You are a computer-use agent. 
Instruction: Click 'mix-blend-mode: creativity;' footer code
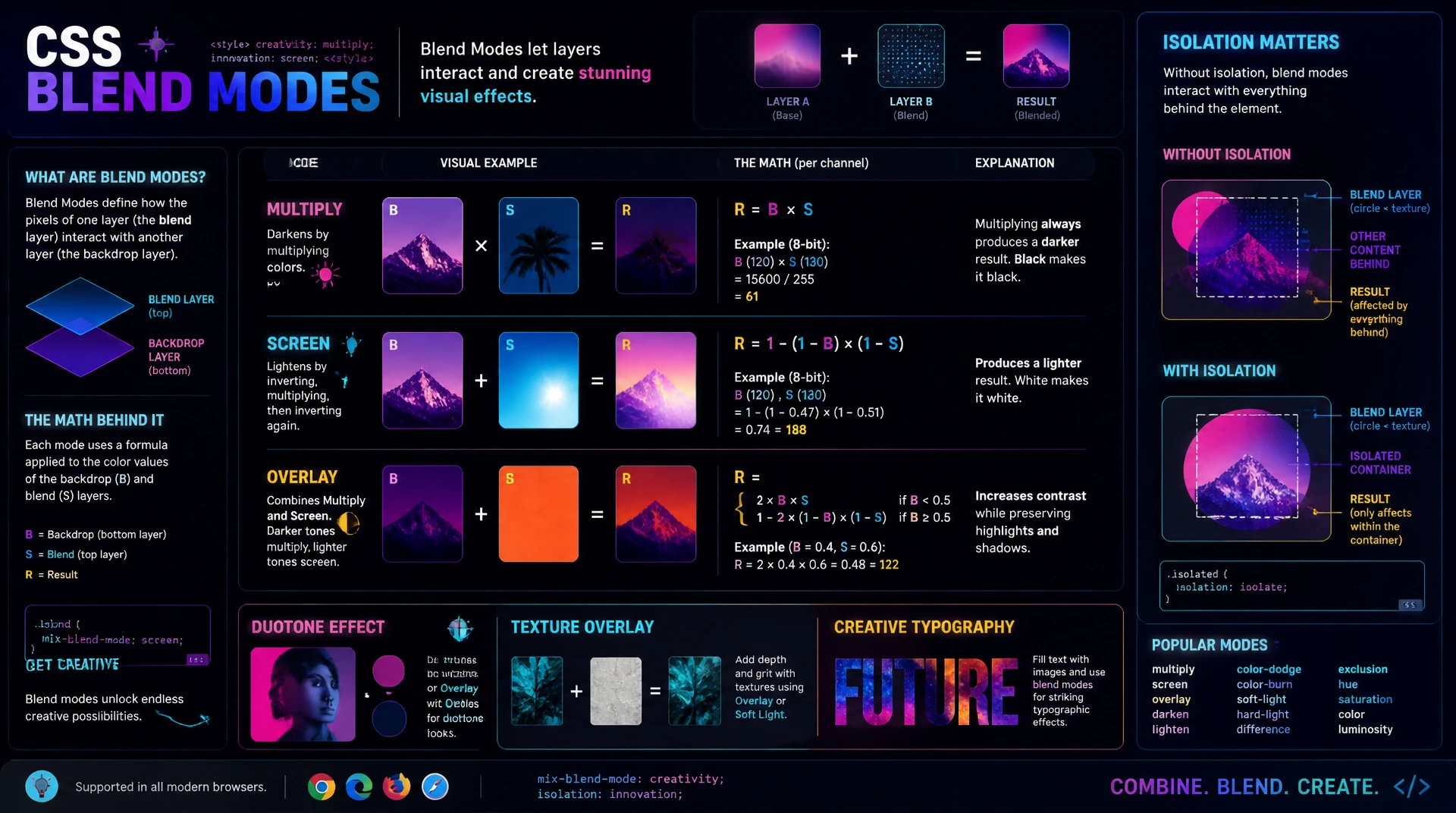[631, 779]
